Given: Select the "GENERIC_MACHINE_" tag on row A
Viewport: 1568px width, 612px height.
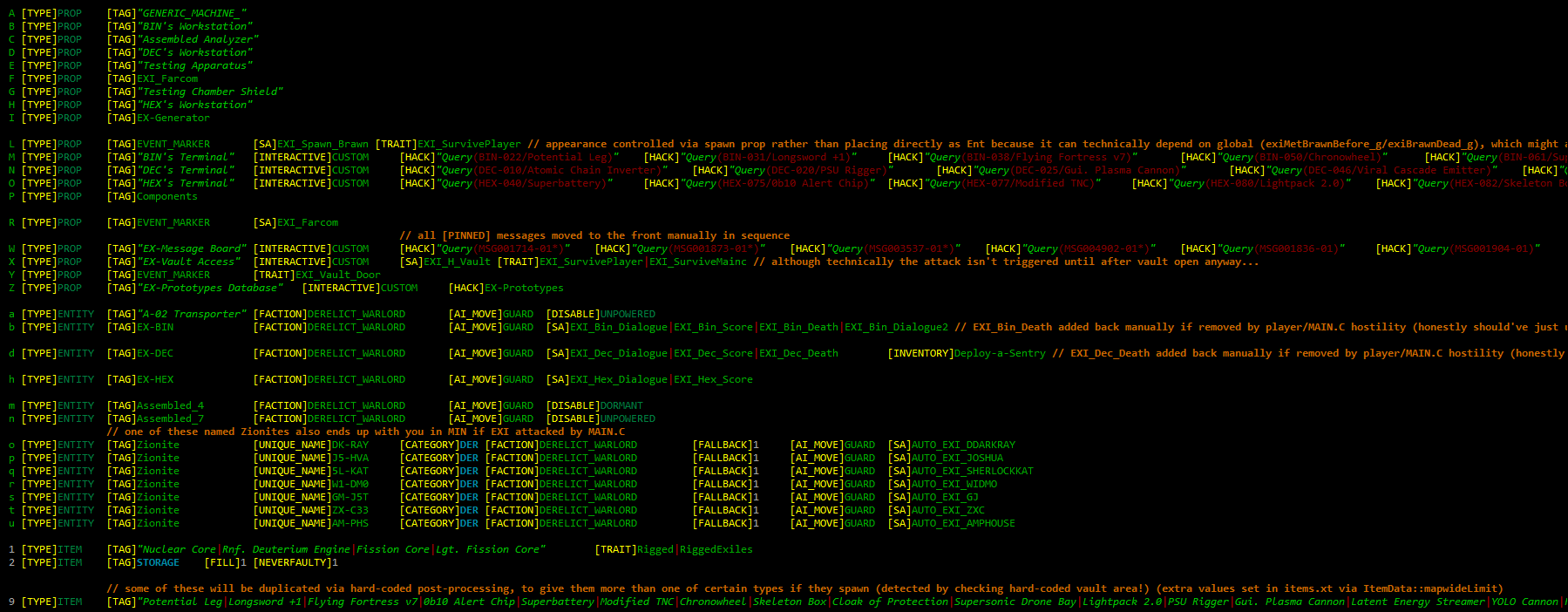Looking at the screenshot, I should [x=192, y=13].
